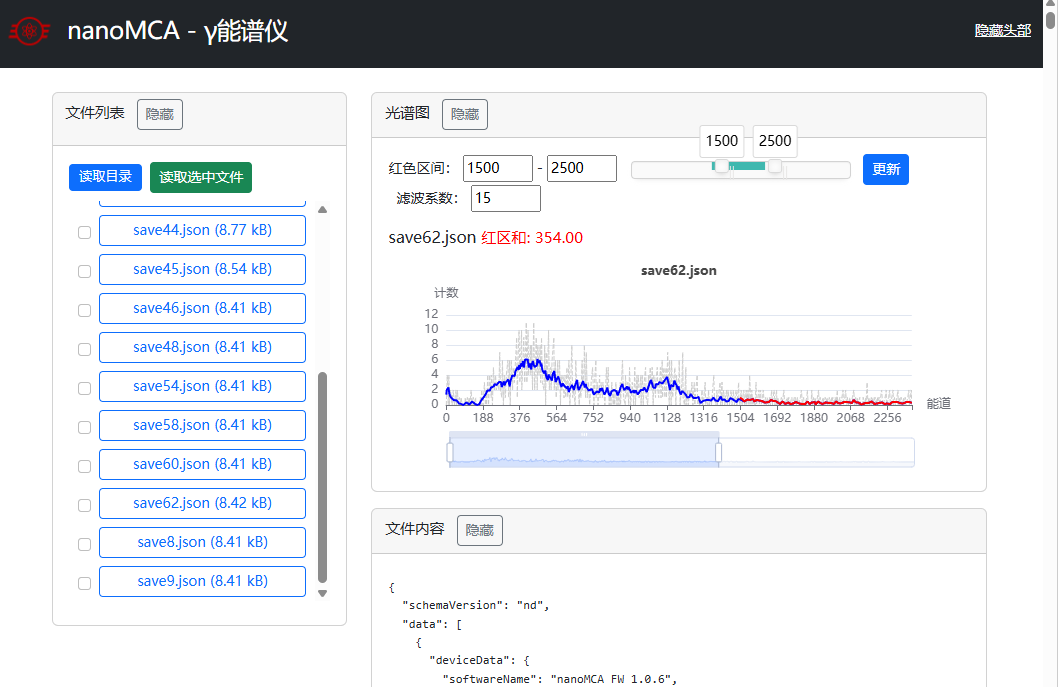
Task: Click the chart zoom right handle
Action: coord(718,453)
